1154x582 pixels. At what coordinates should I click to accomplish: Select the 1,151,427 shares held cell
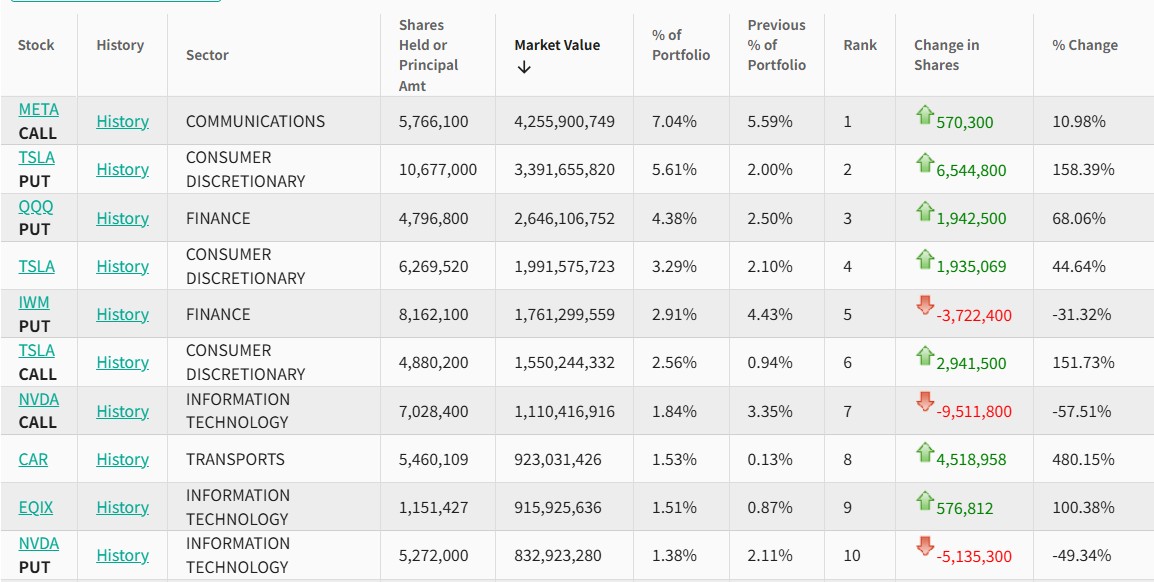(x=433, y=508)
